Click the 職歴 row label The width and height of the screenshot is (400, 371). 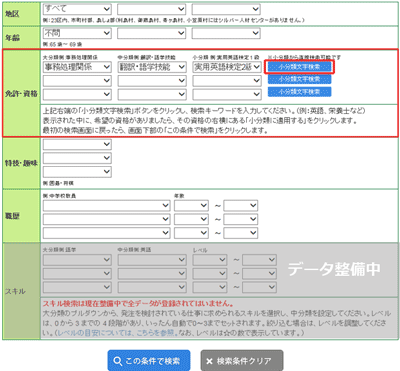[x=12, y=216]
